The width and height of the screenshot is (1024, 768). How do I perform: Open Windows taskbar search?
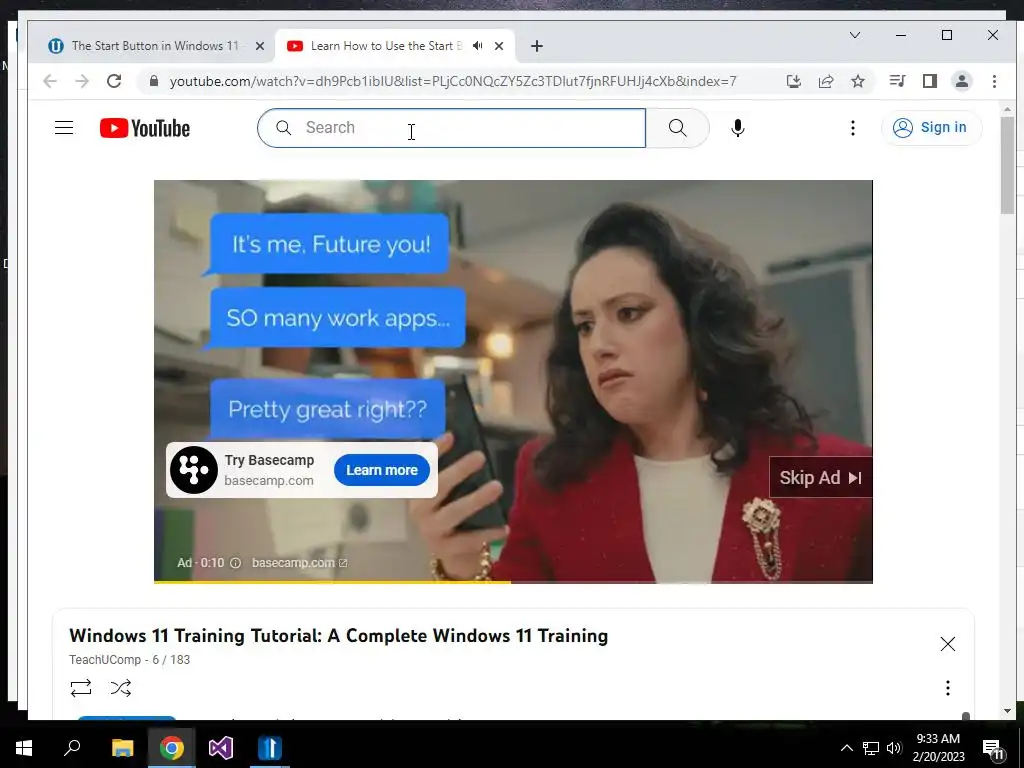tap(72, 748)
